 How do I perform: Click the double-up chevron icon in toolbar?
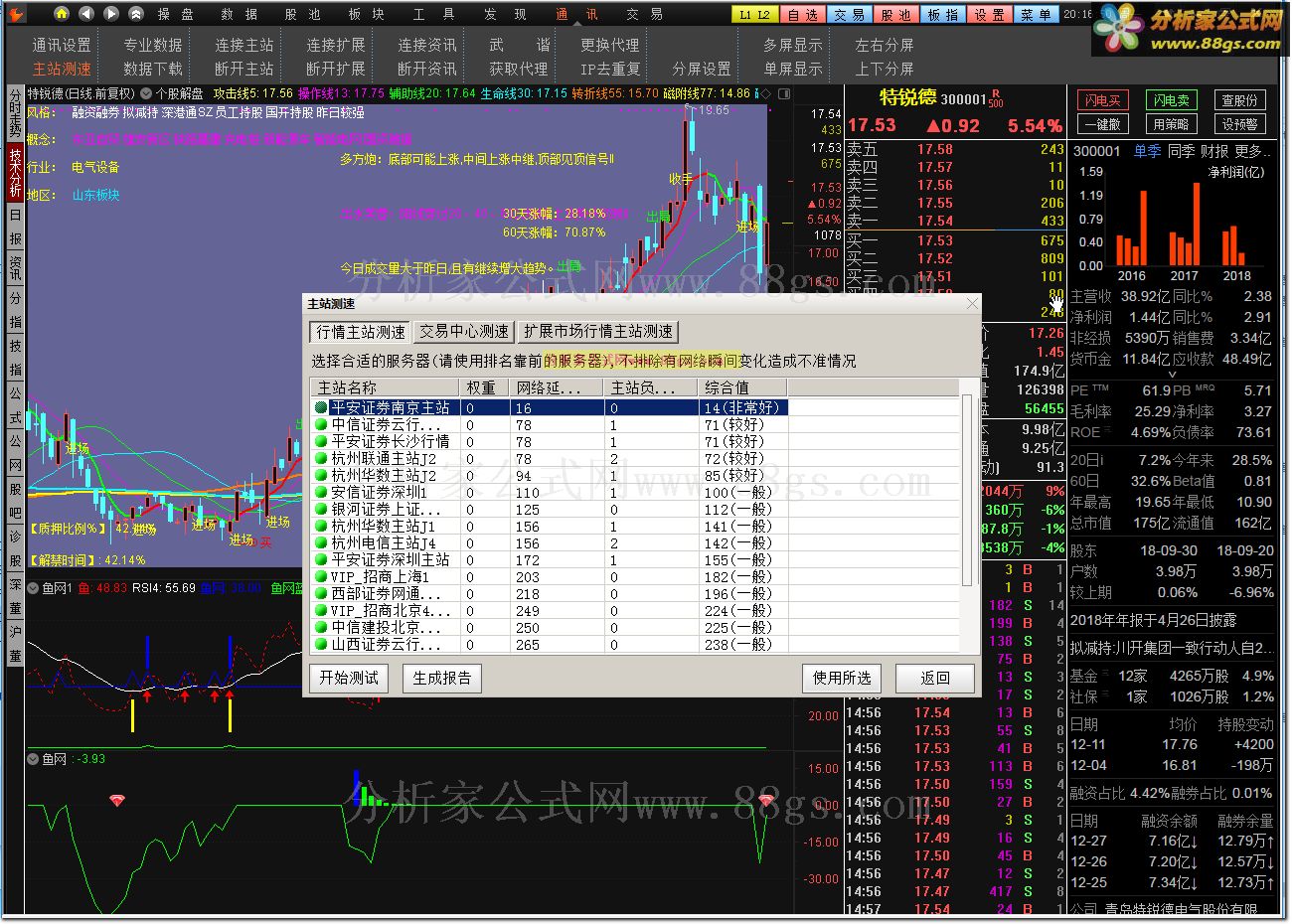click(136, 14)
